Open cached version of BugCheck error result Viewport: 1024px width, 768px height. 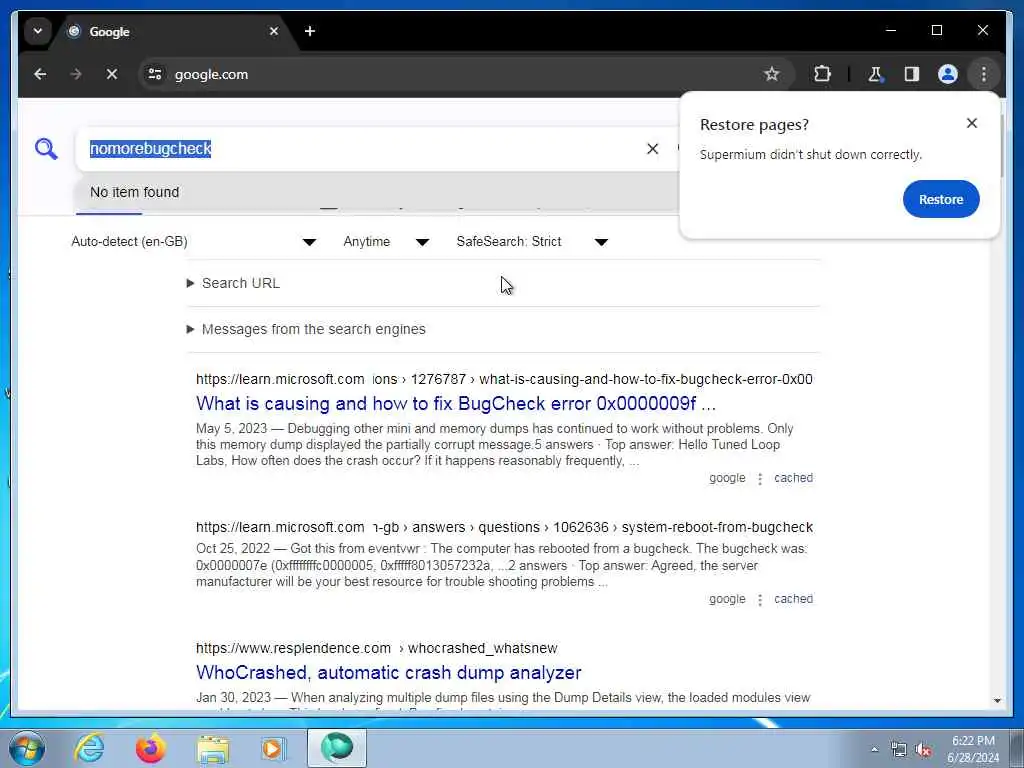(x=793, y=478)
